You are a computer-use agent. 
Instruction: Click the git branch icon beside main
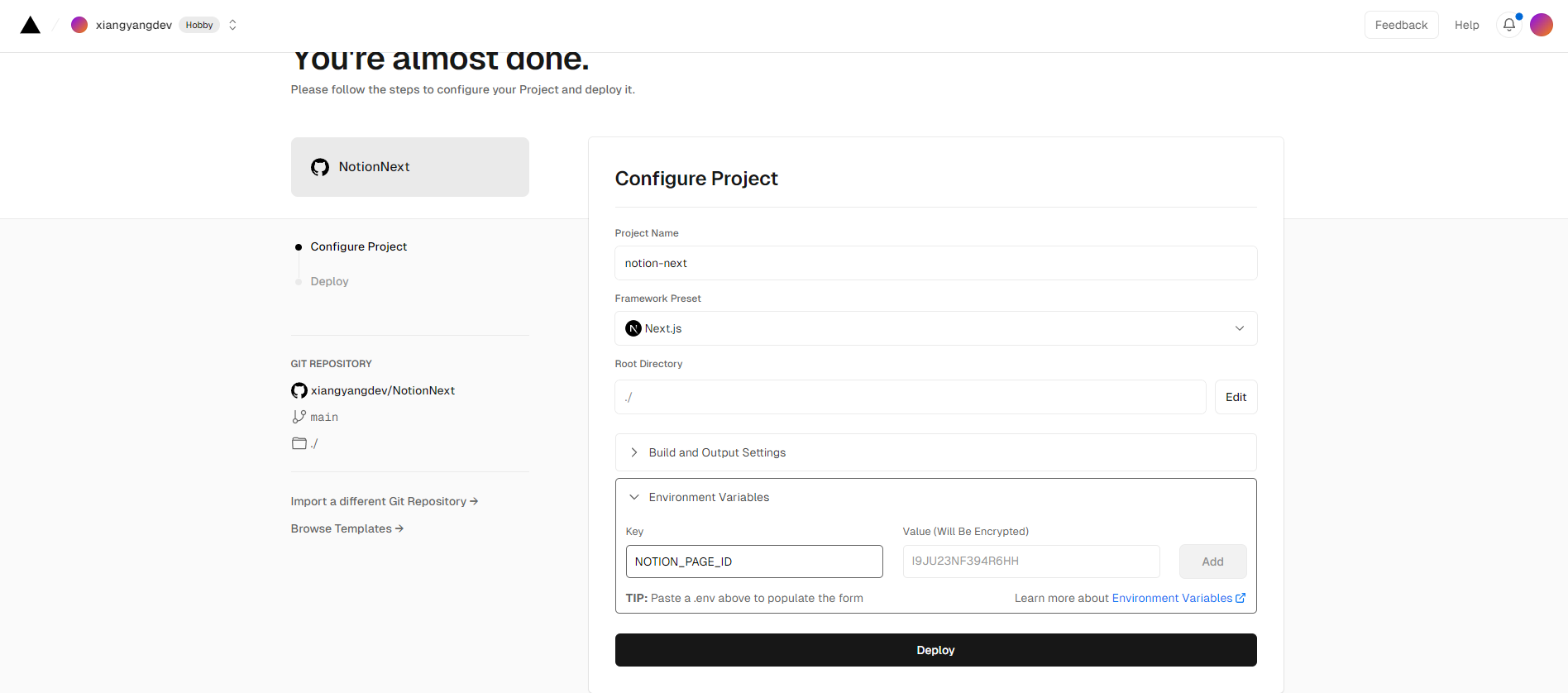click(299, 417)
